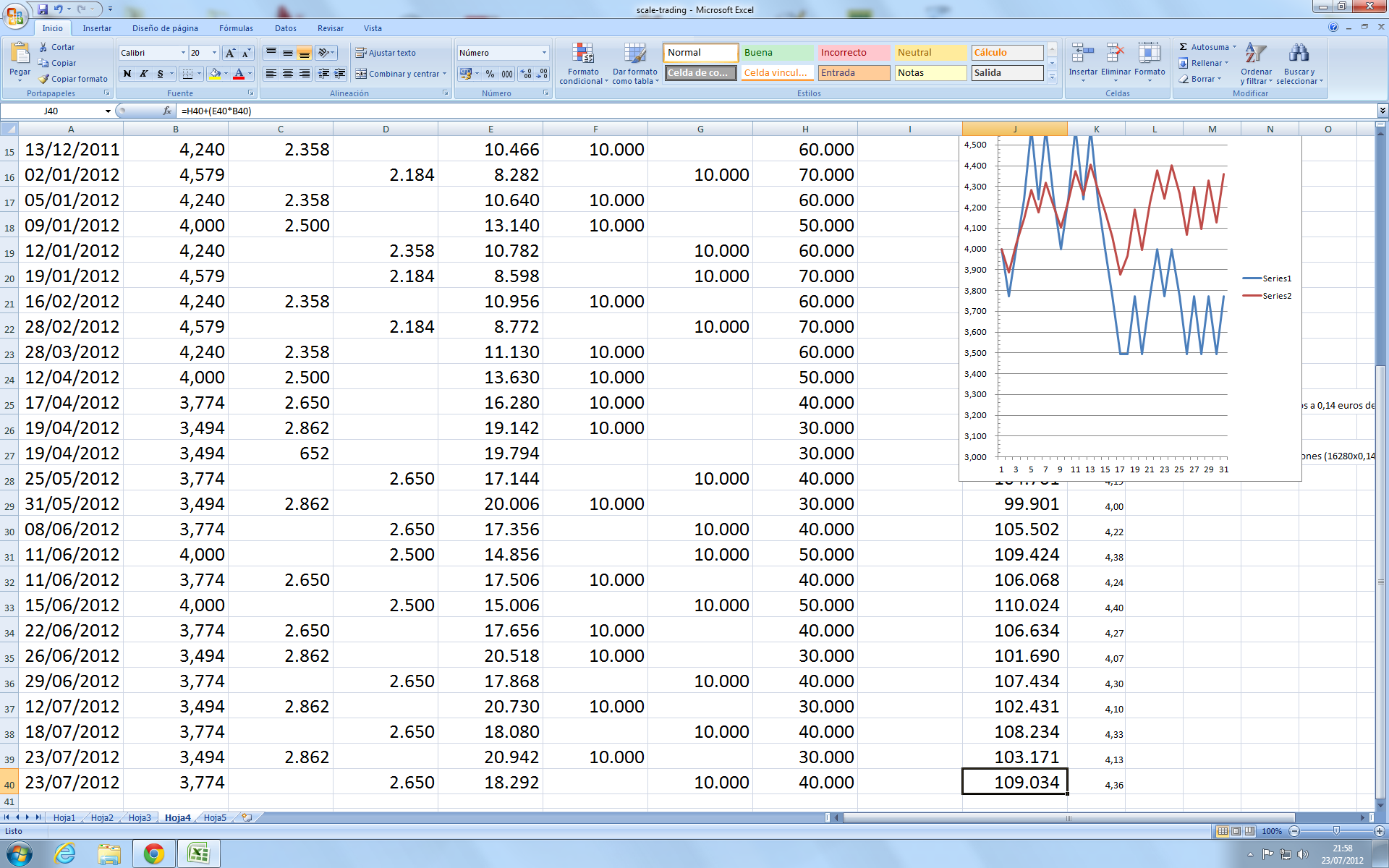Open the Hoja2 sheet tab

(102, 817)
